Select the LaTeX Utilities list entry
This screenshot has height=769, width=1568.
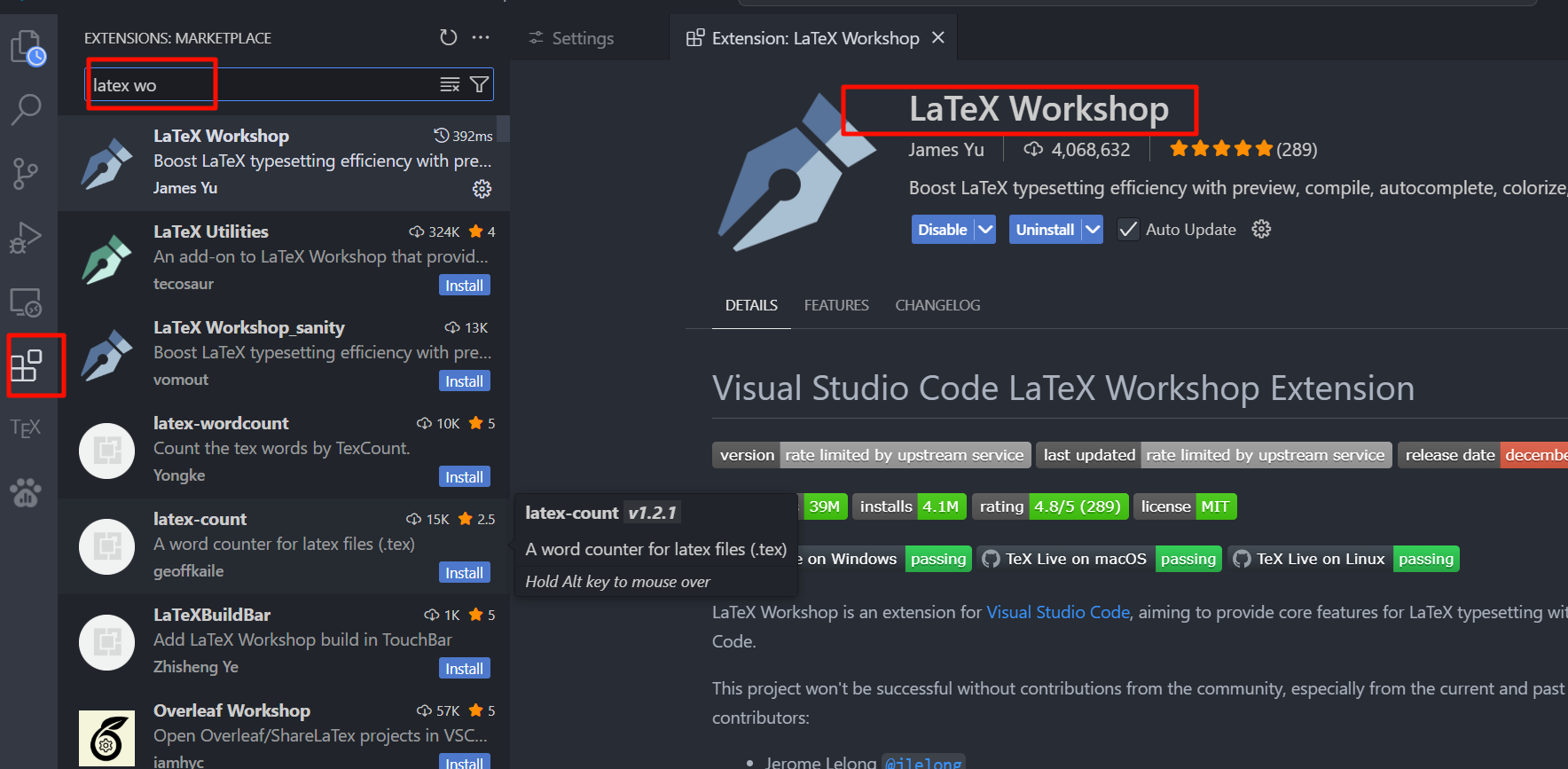point(284,258)
